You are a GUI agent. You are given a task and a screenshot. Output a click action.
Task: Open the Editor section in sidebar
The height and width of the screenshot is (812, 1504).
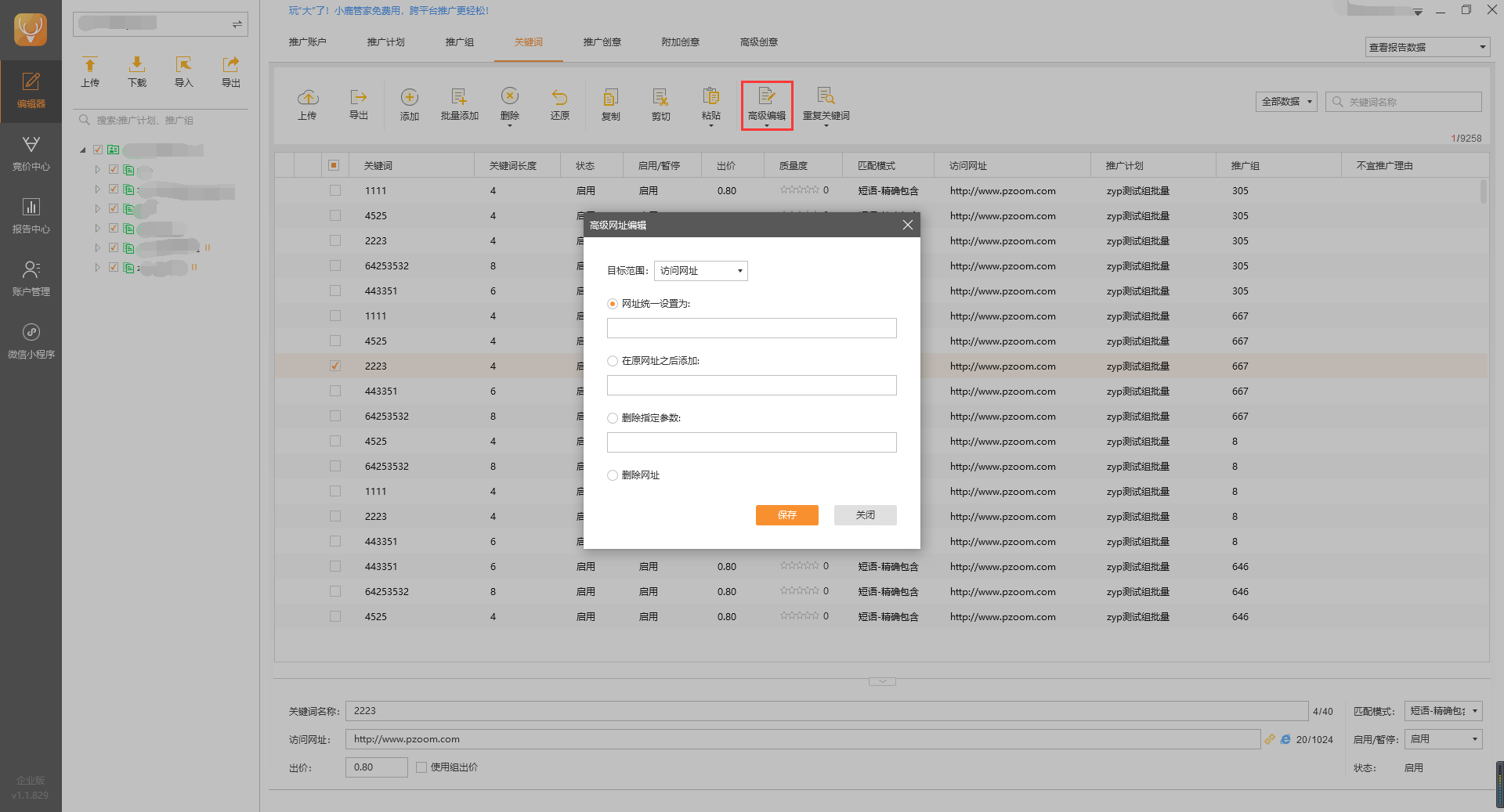31,91
